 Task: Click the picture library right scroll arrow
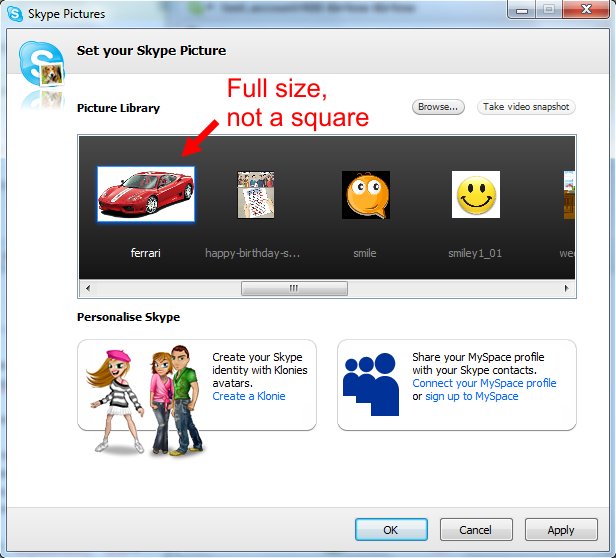point(566,288)
